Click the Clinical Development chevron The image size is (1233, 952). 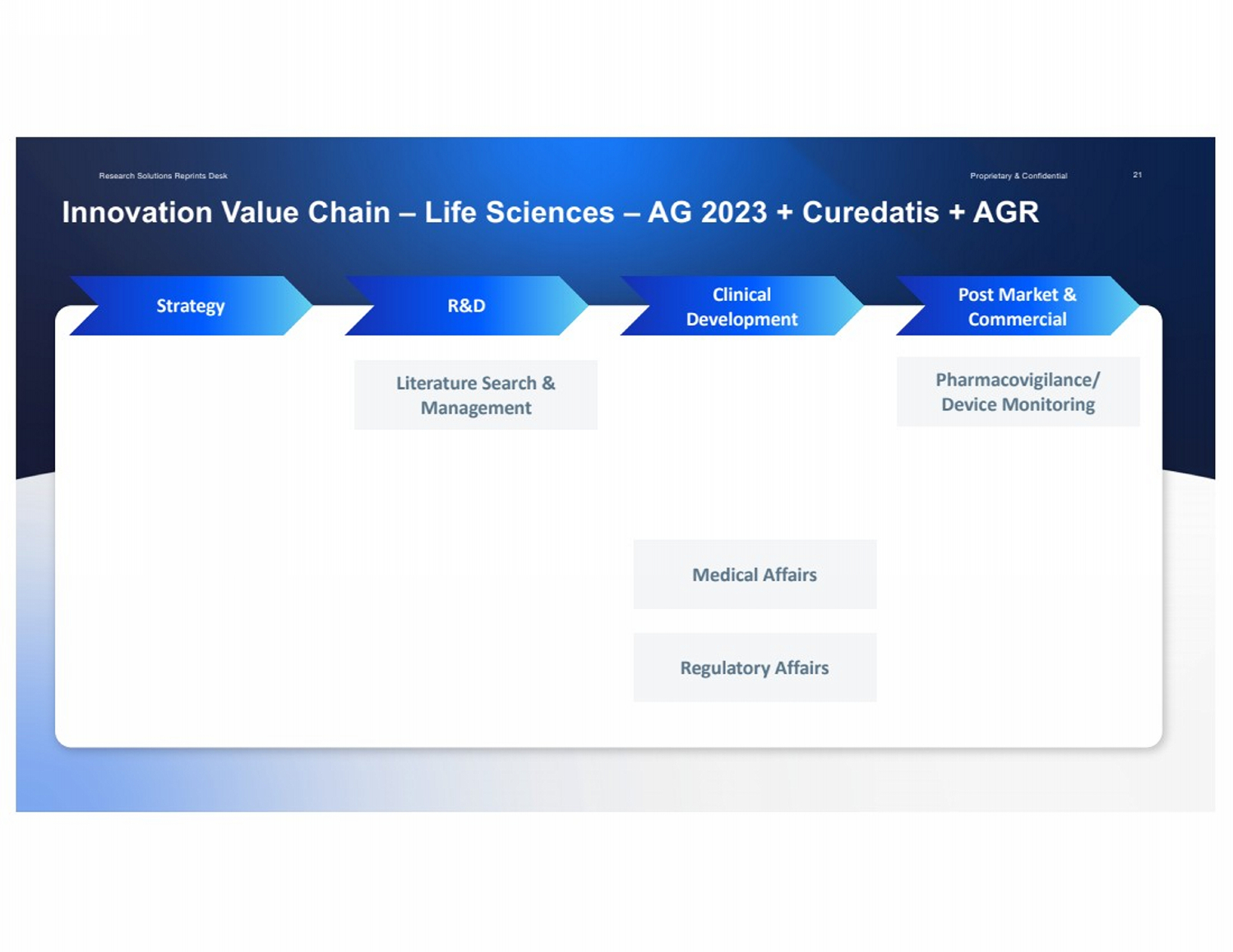click(x=741, y=307)
